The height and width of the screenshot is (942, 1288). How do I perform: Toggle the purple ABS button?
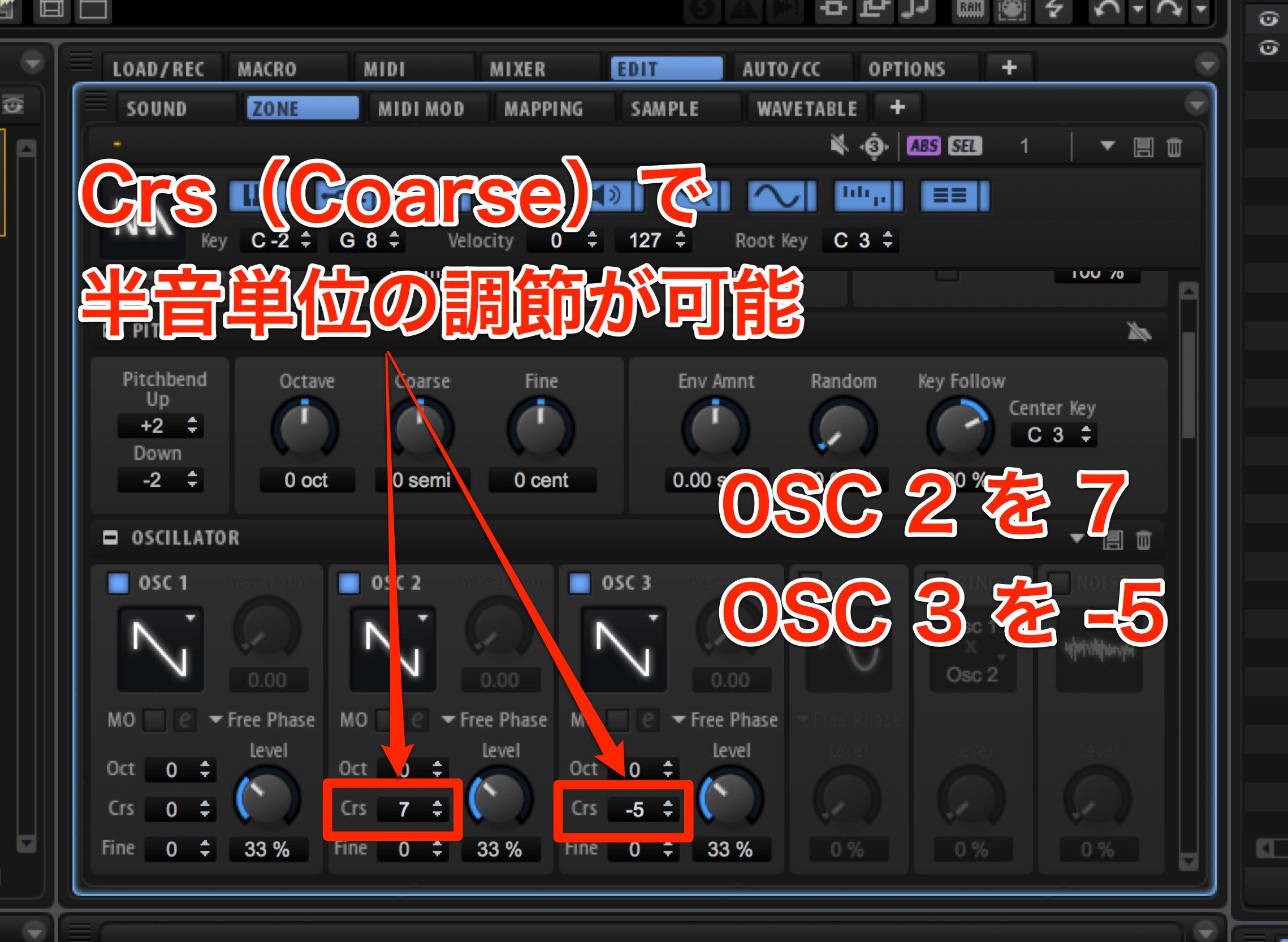pos(924,146)
